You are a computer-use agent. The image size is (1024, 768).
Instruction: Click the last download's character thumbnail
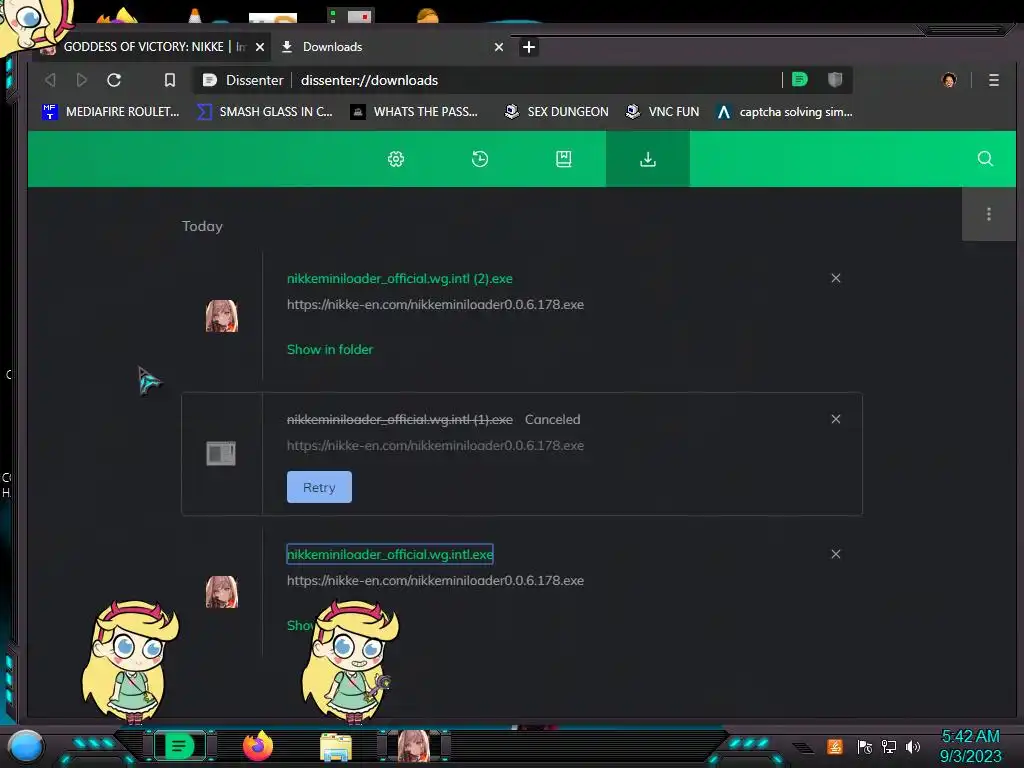pyautogui.click(x=222, y=592)
